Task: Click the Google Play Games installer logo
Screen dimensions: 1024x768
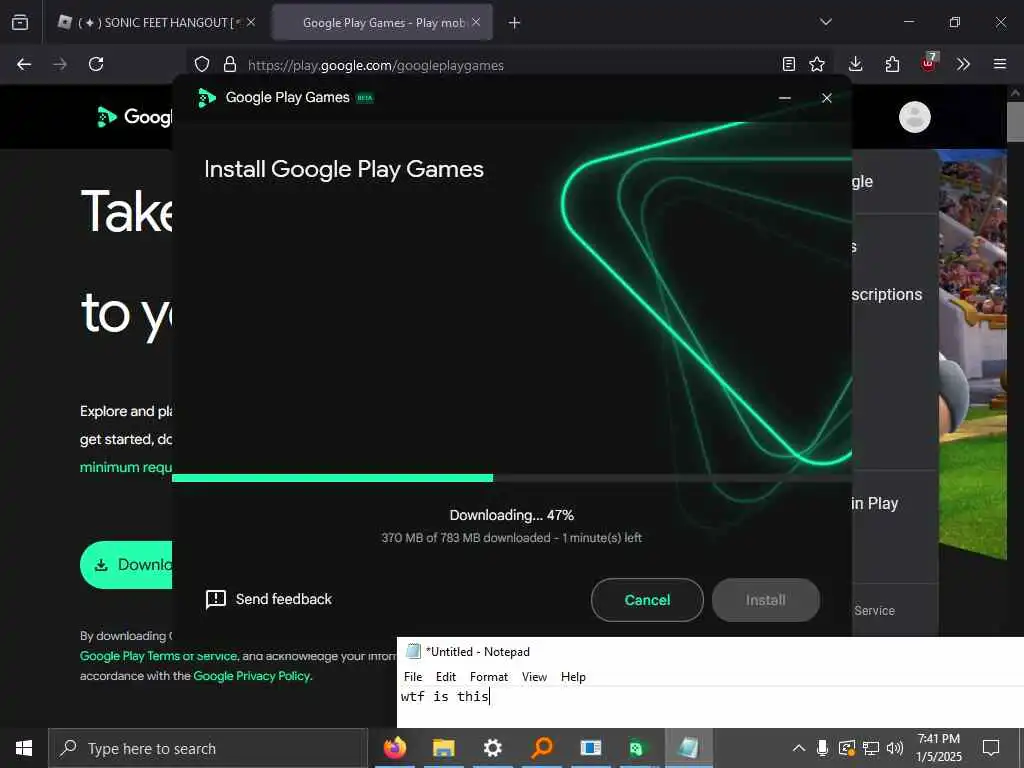Action: (206, 98)
